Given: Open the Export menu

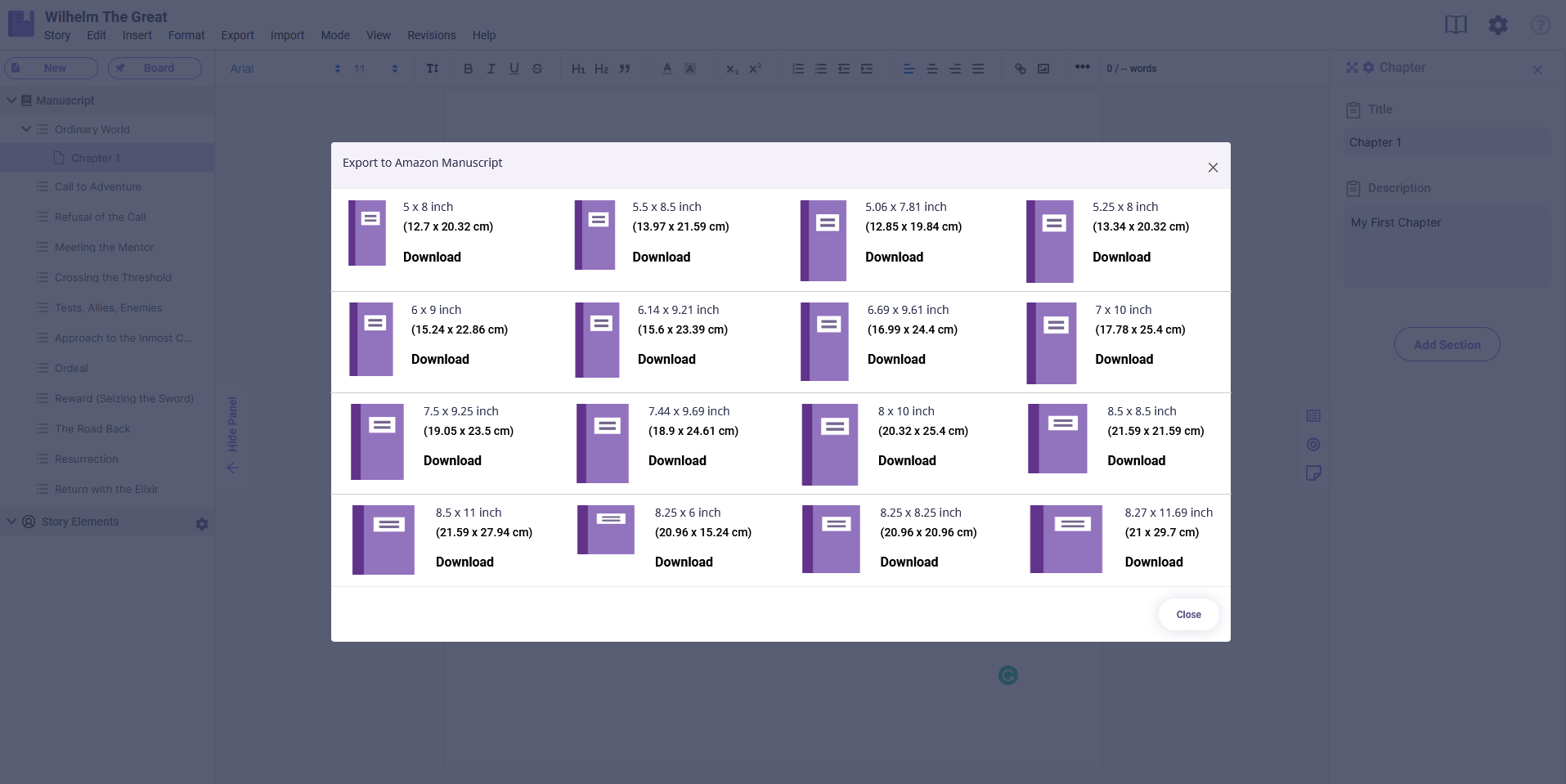Looking at the screenshot, I should 237,35.
